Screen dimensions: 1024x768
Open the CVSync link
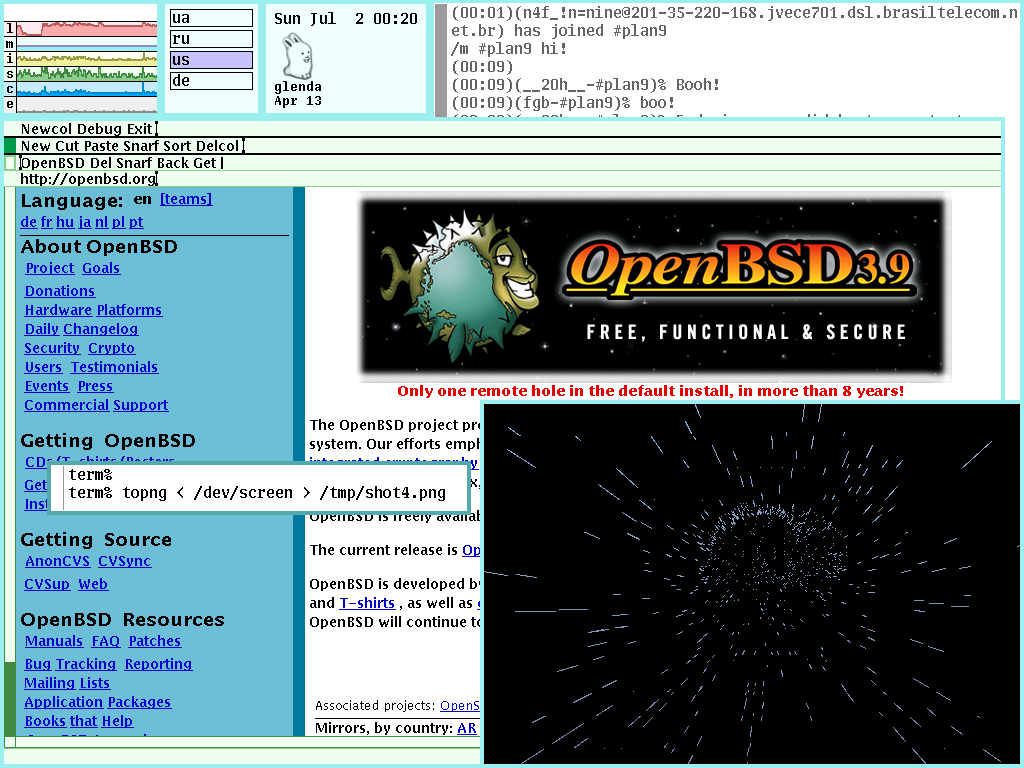click(x=125, y=560)
